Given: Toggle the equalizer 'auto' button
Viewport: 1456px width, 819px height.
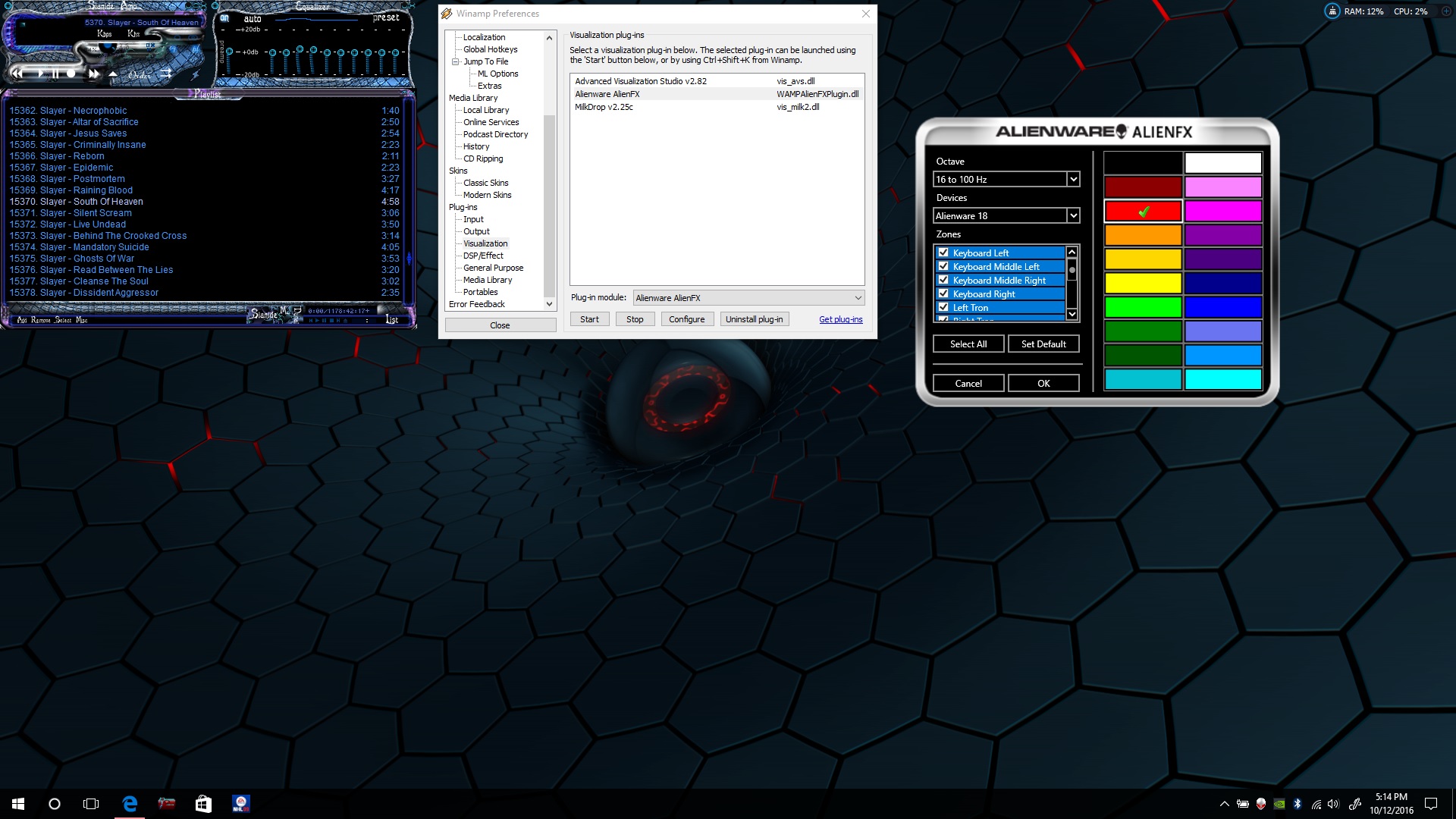Looking at the screenshot, I should pyautogui.click(x=253, y=19).
